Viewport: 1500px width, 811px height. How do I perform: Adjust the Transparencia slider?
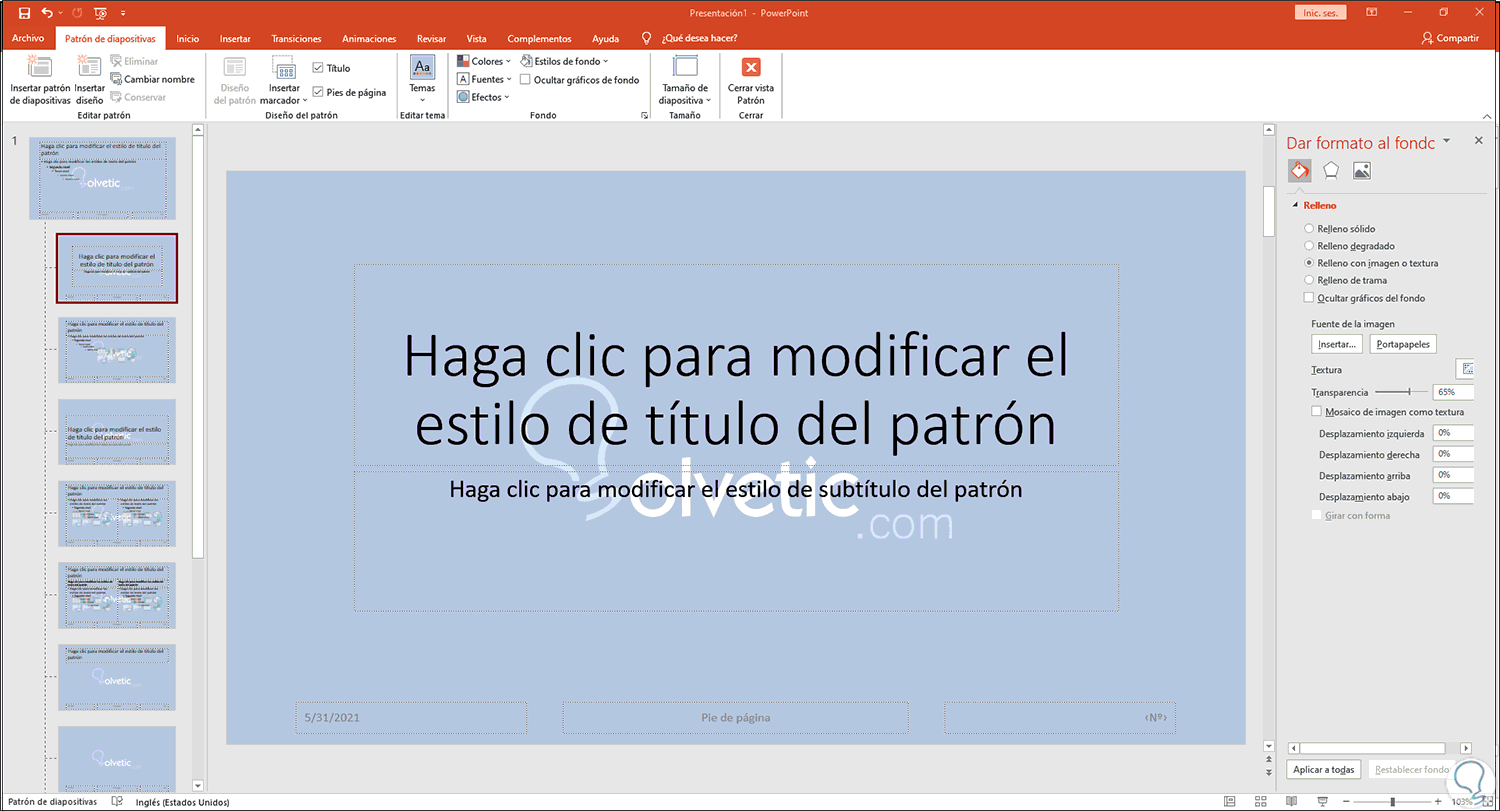1401,392
